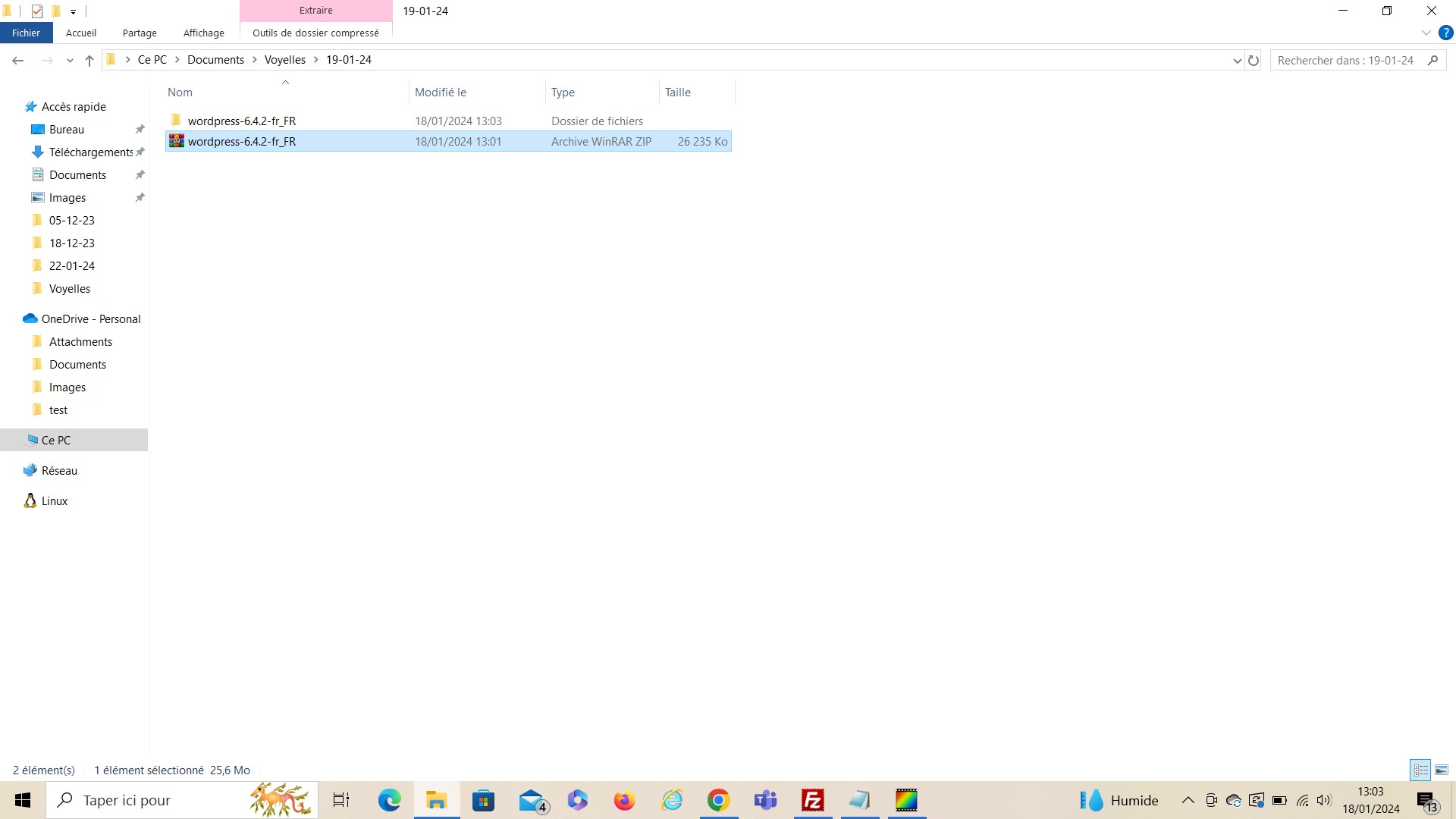The height and width of the screenshot is (819, 1456).
Task: Open pinned Images in quick access
Action: point(67,198)
